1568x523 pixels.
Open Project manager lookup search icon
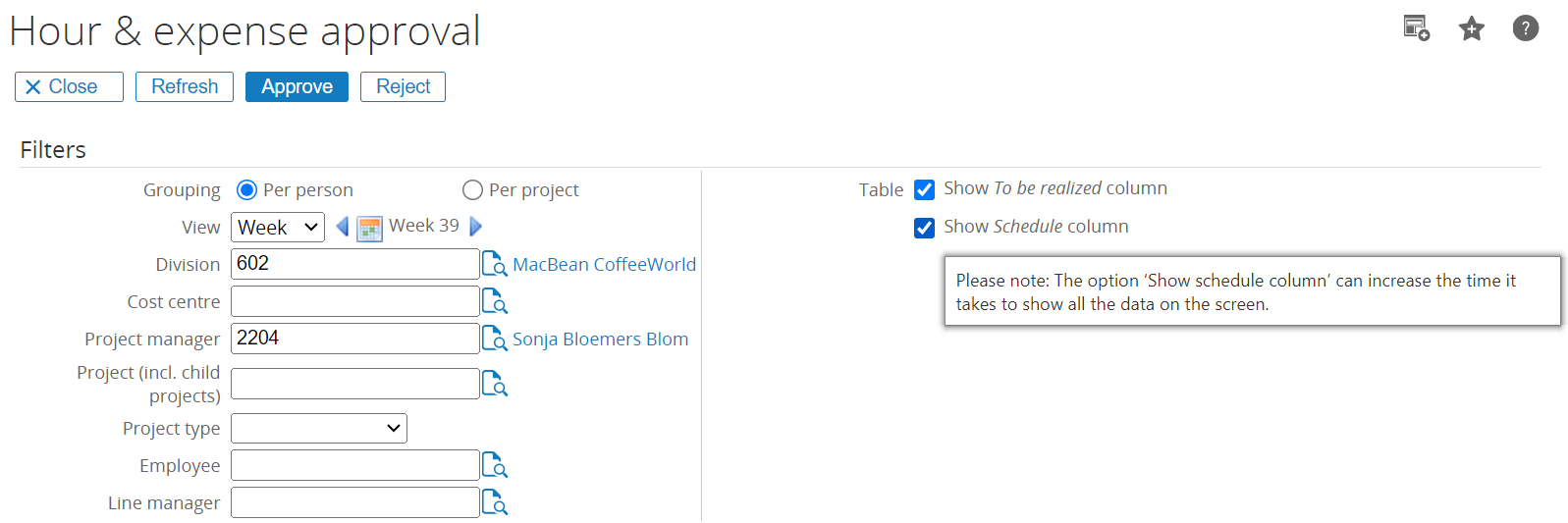[495, 339]
